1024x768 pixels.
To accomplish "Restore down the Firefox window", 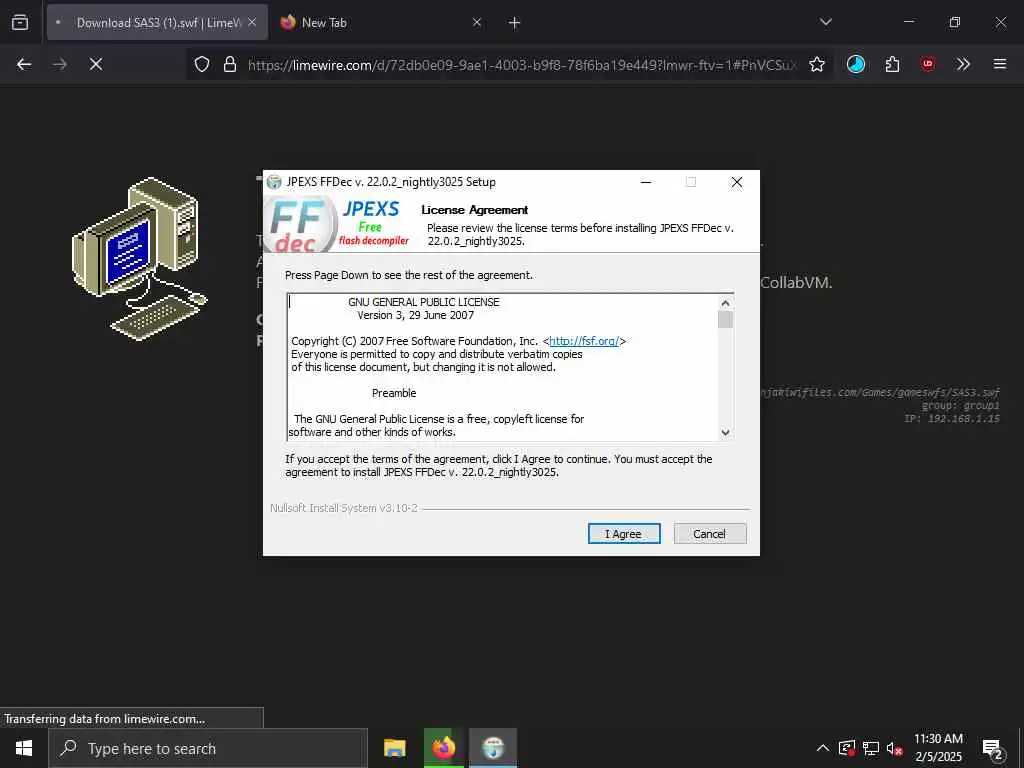I will (955, 22).
